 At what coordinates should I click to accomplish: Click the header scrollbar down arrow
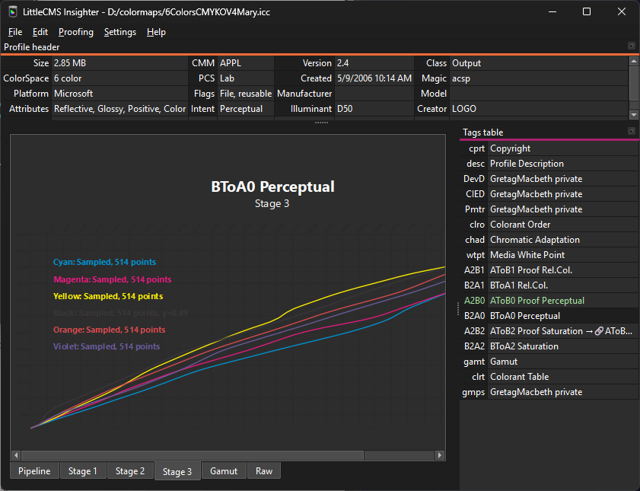634,112
